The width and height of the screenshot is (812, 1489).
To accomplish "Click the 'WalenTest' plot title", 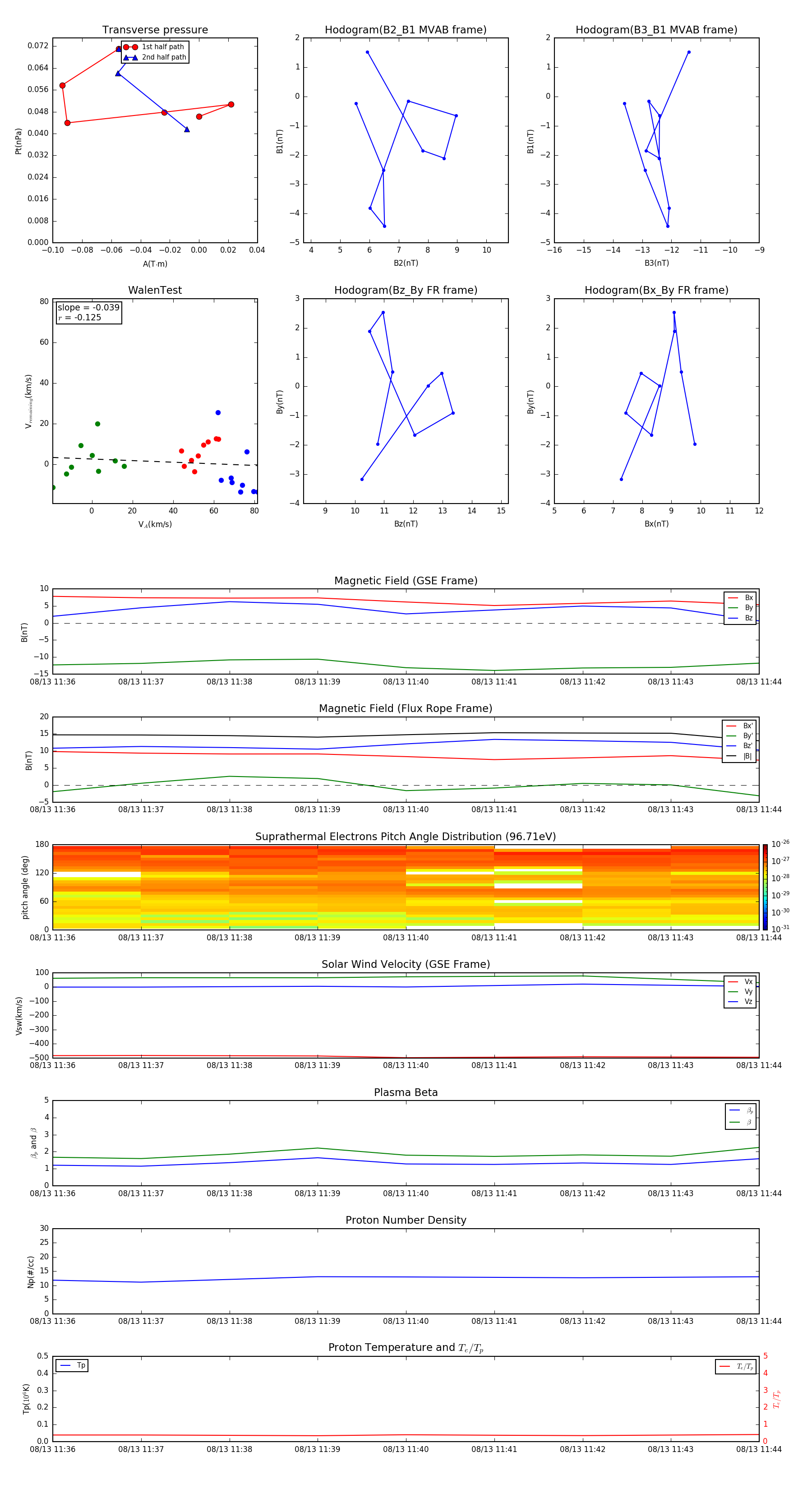I will tap(155, 290).
